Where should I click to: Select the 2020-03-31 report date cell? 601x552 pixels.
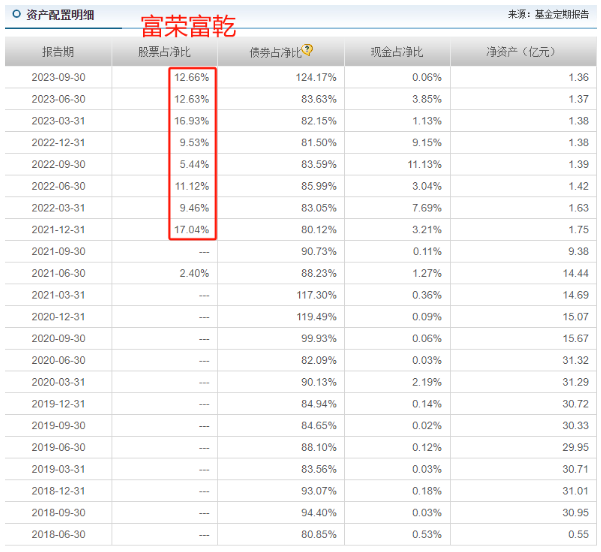pos(58,382)
